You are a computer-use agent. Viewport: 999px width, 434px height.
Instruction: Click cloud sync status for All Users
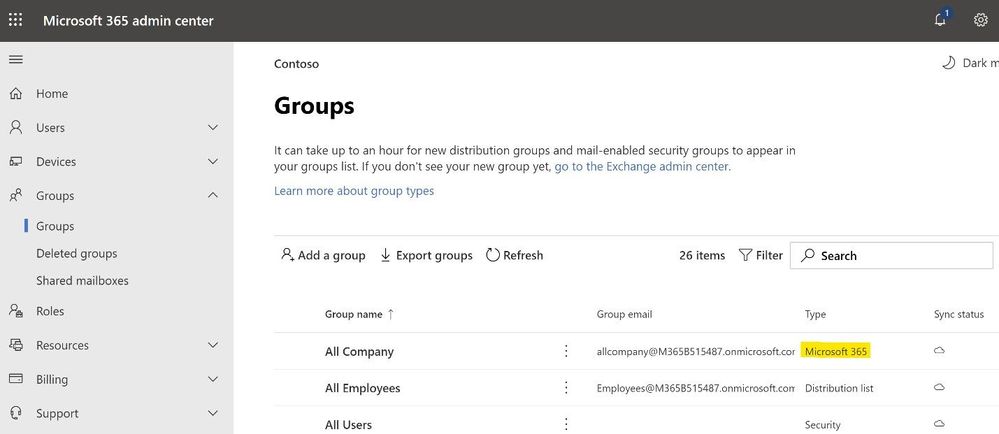point(938,423)
